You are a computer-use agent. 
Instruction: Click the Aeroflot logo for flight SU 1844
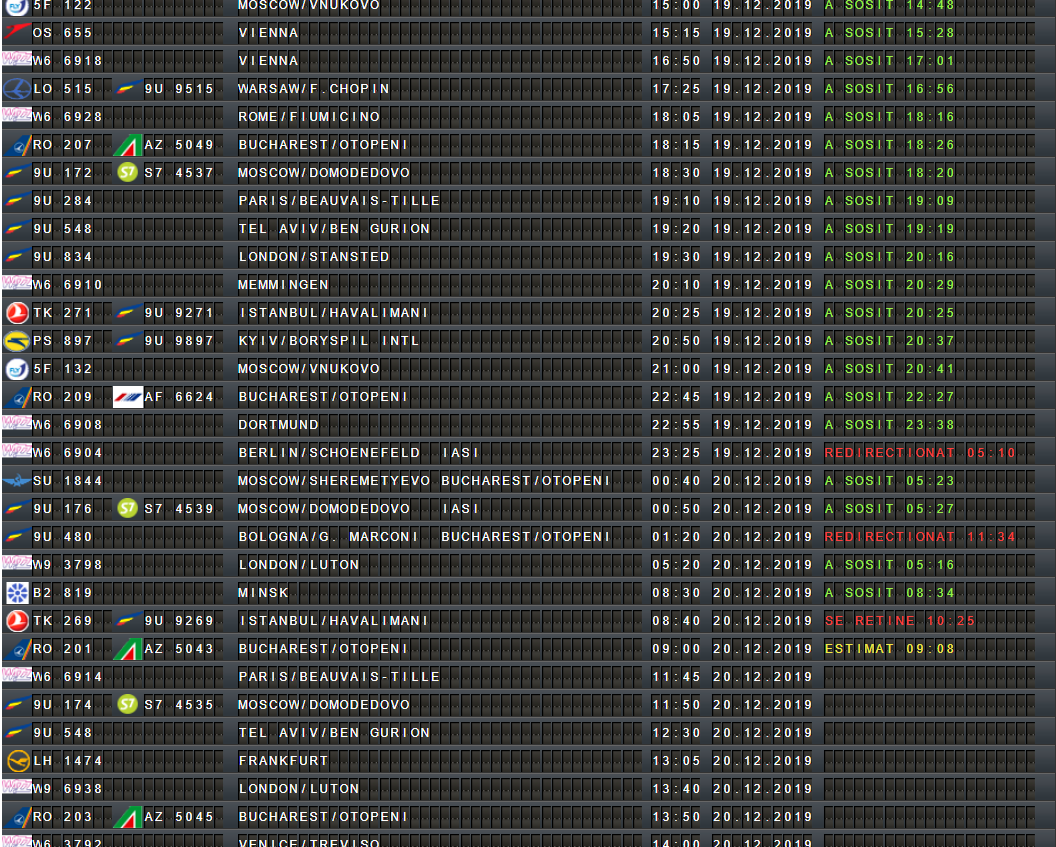tap(16, 481)
